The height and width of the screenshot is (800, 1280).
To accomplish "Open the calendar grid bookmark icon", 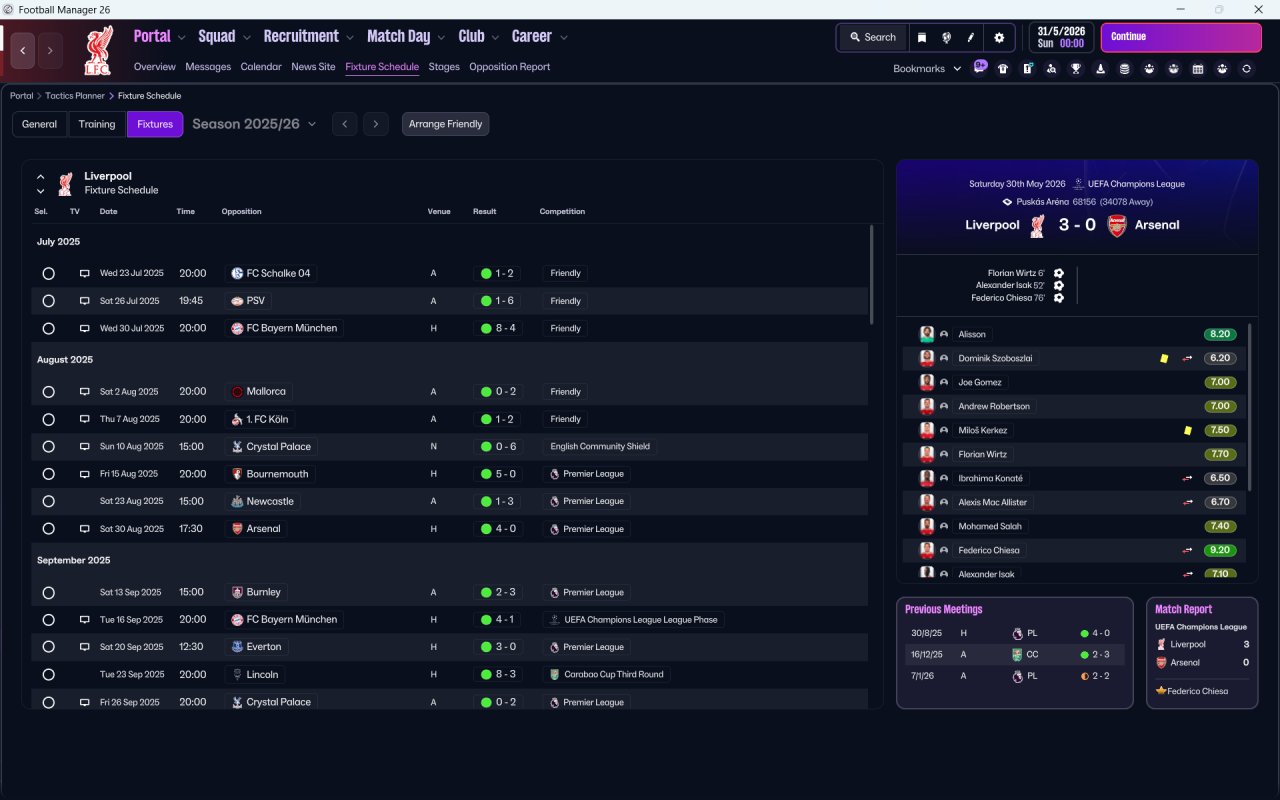I will 1198,69.
